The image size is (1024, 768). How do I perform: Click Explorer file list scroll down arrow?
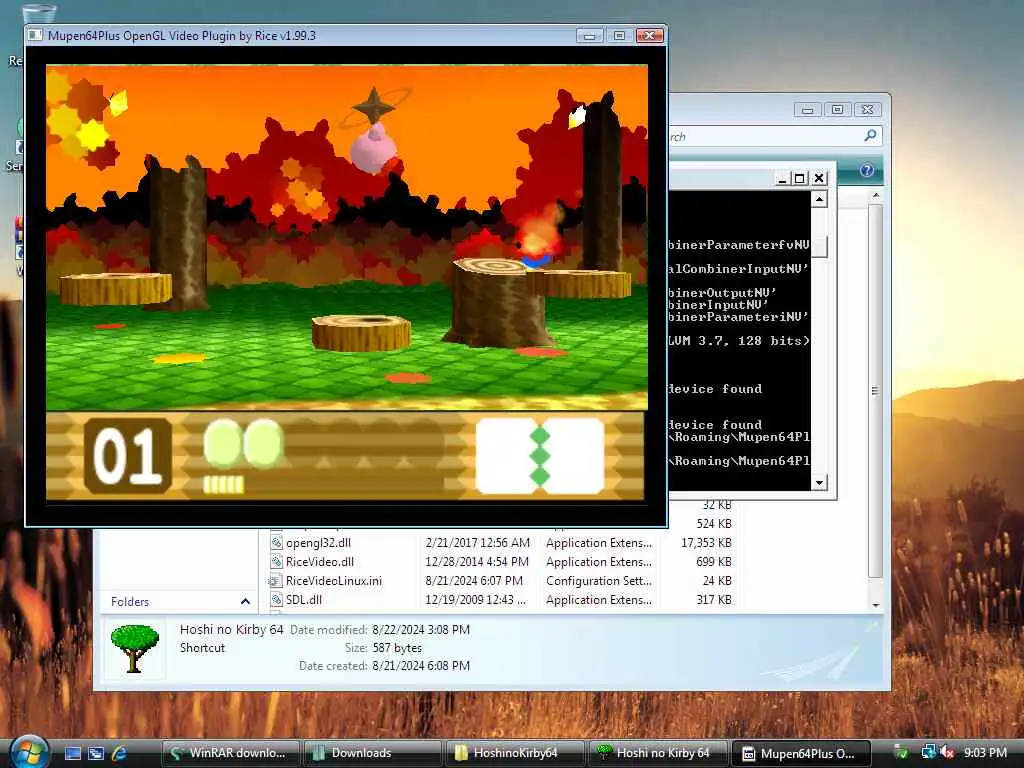click(876, 605)
